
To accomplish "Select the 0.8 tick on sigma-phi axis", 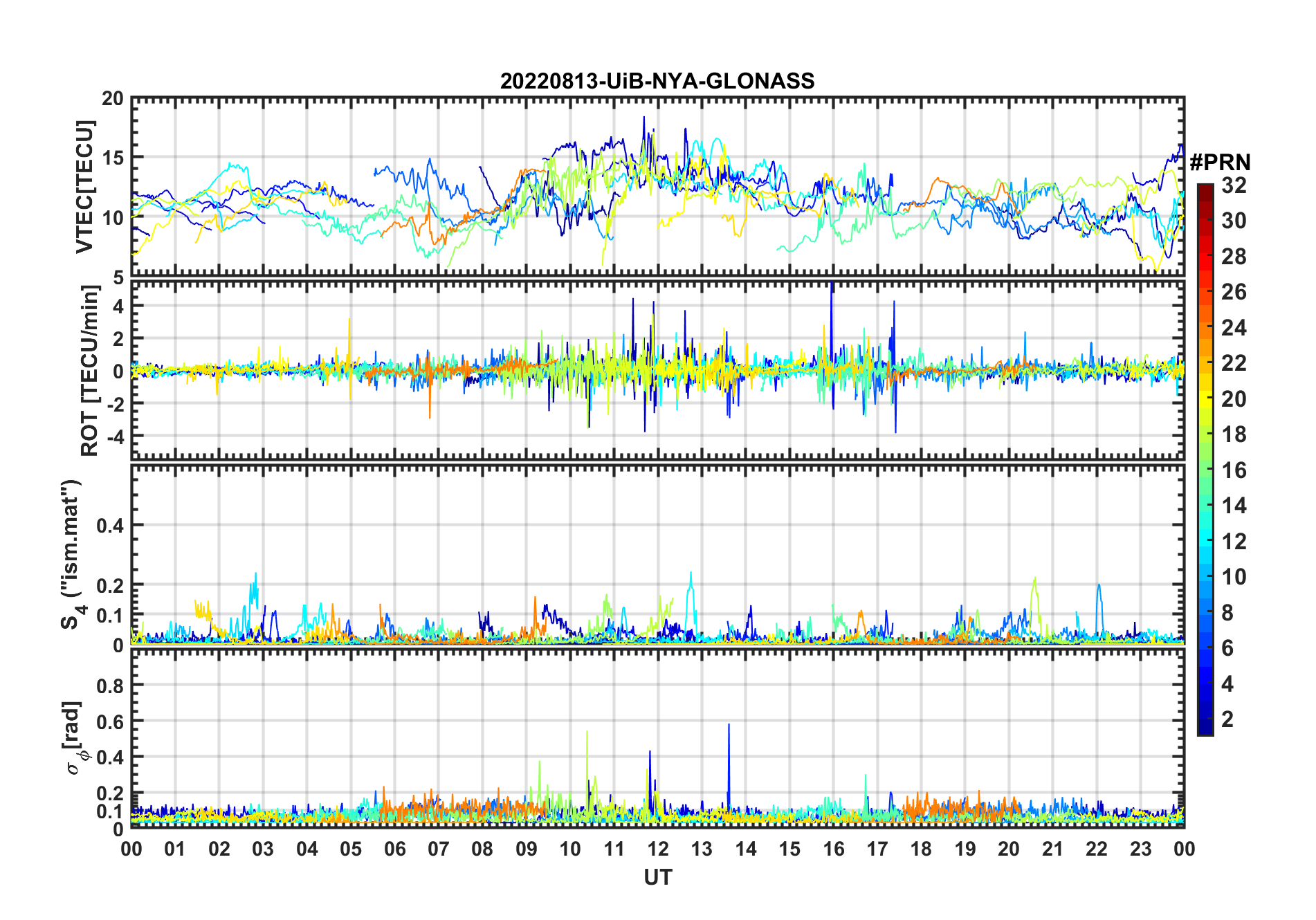I will click(x=111, y=686).
